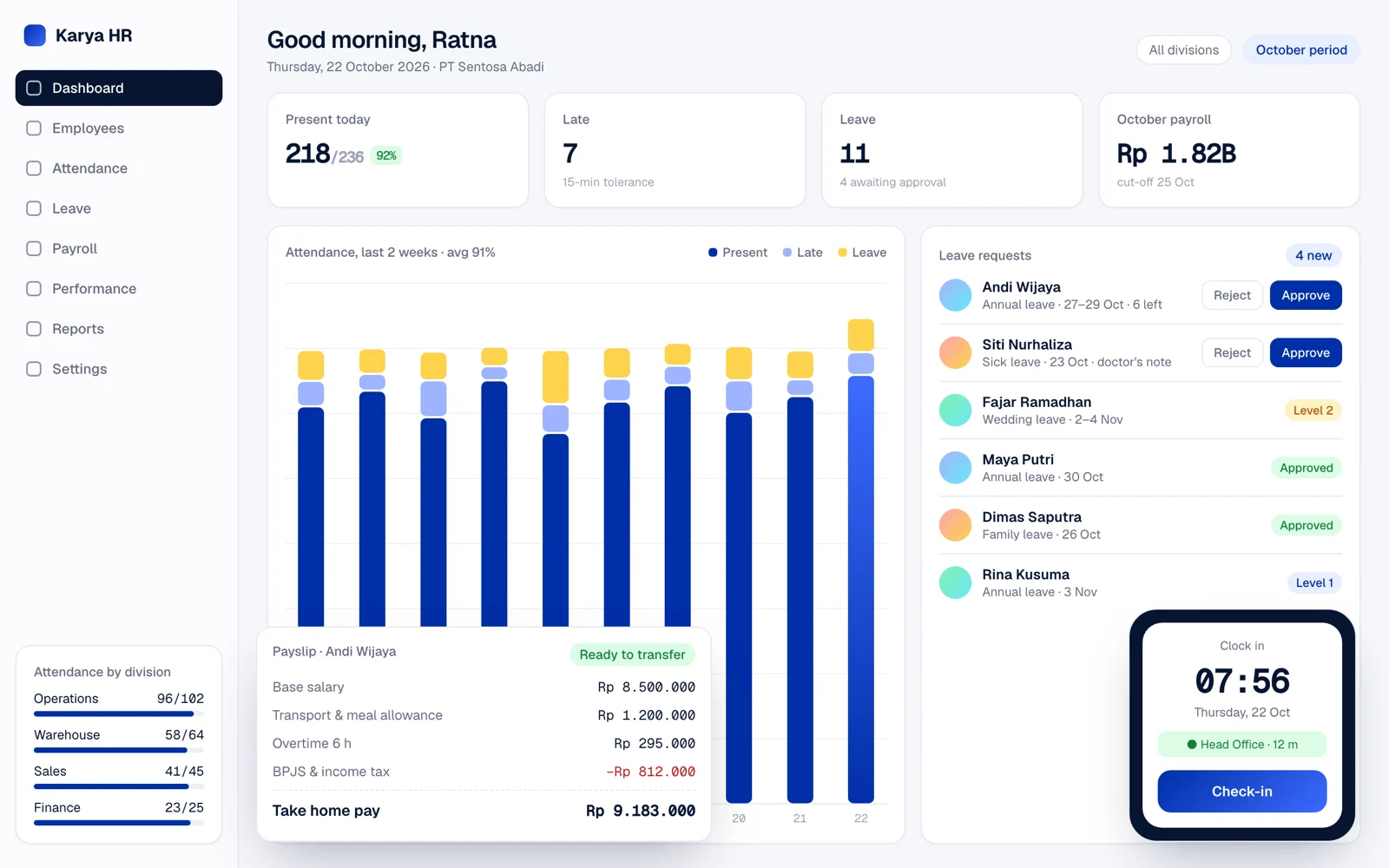The image size is (1389, 868).
Task: Click the Take home pay amount Rp 9.183.000
Action: [641, 811]
